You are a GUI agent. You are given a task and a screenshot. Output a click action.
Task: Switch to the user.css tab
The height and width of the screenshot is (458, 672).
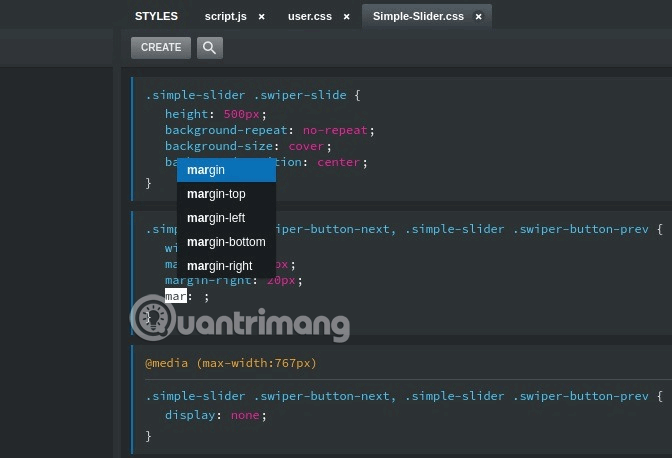click(310, 16)
